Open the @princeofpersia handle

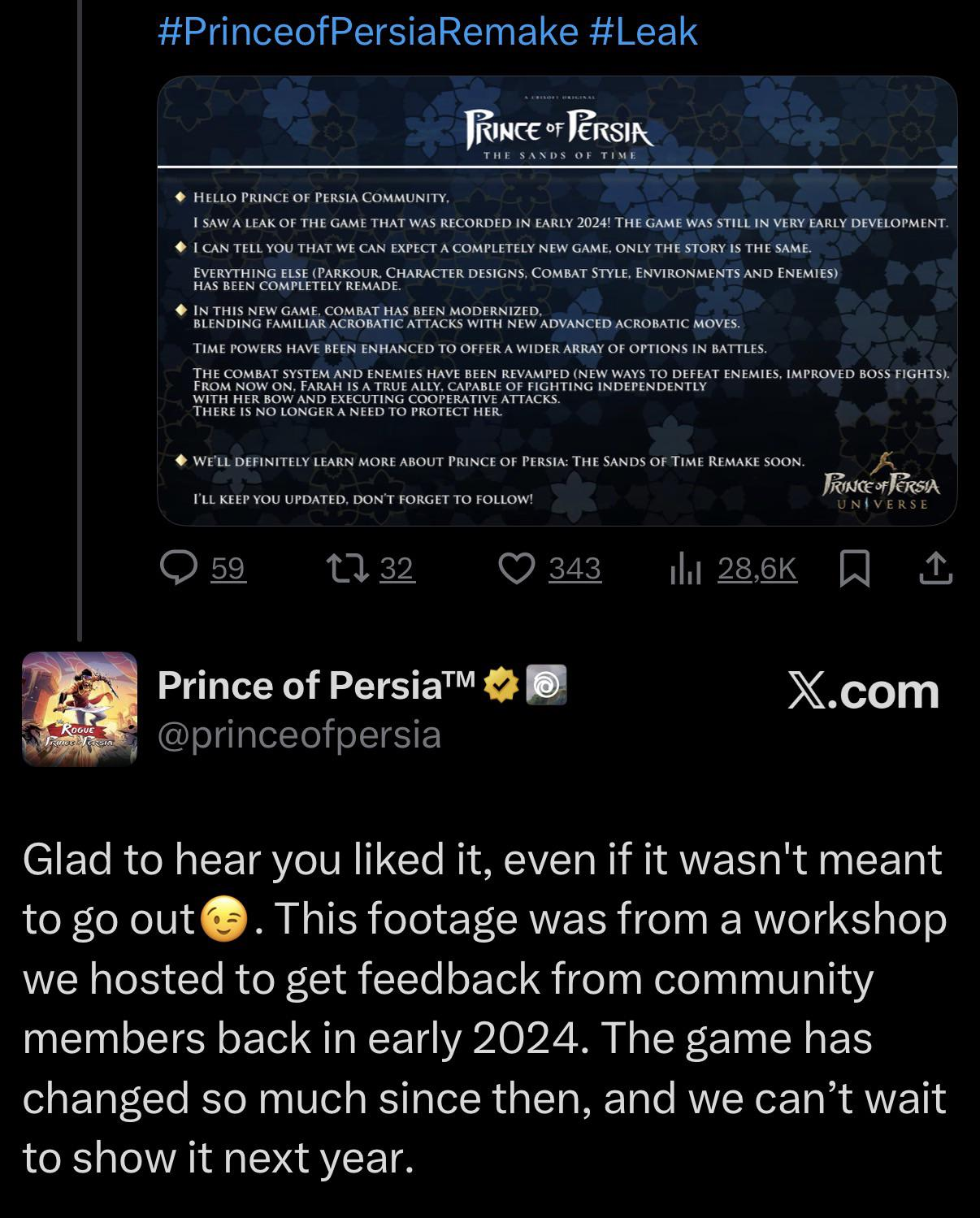click(x=299, y=735)
